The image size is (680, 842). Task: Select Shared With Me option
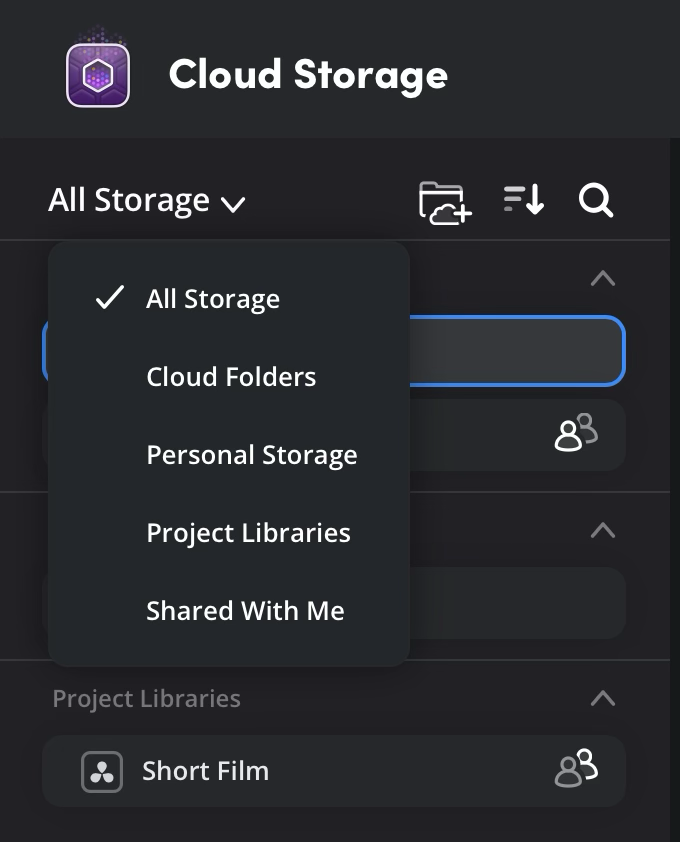pyautogui.click(x=245, y=610)
